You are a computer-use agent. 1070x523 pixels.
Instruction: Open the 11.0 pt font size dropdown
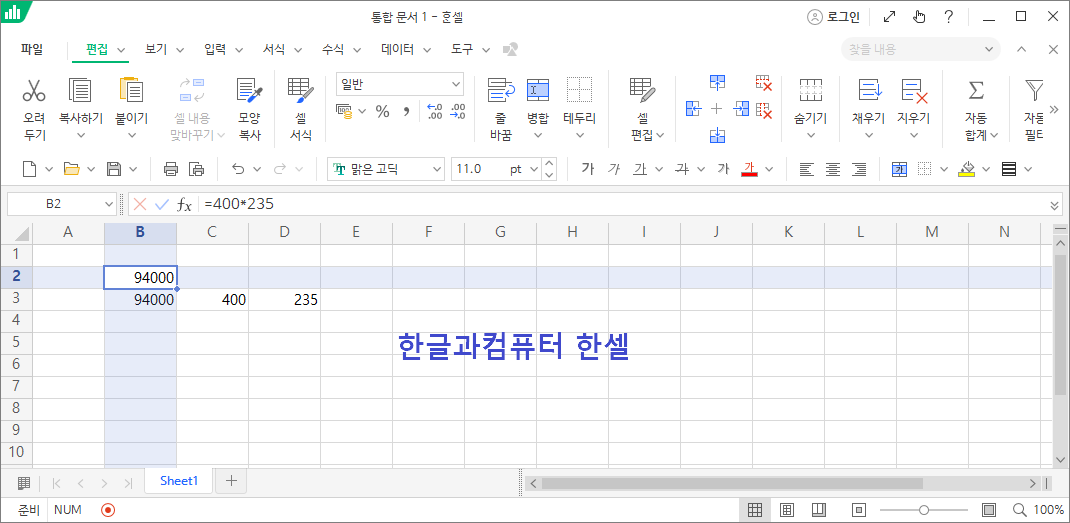(534, 169)
